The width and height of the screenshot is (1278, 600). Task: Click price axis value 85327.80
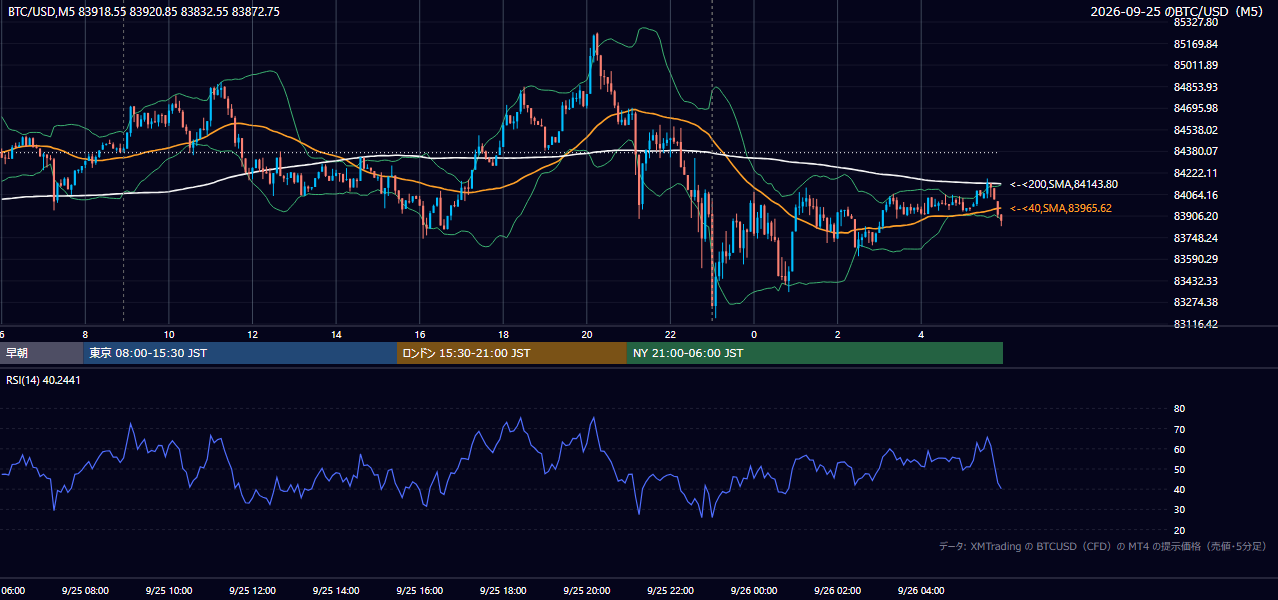click(x=1196, y=22)
